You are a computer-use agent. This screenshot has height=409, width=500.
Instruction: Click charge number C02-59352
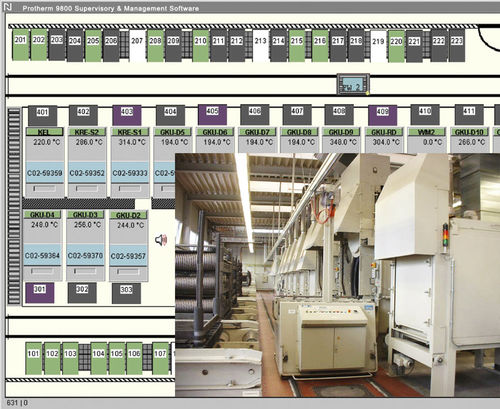87,173
